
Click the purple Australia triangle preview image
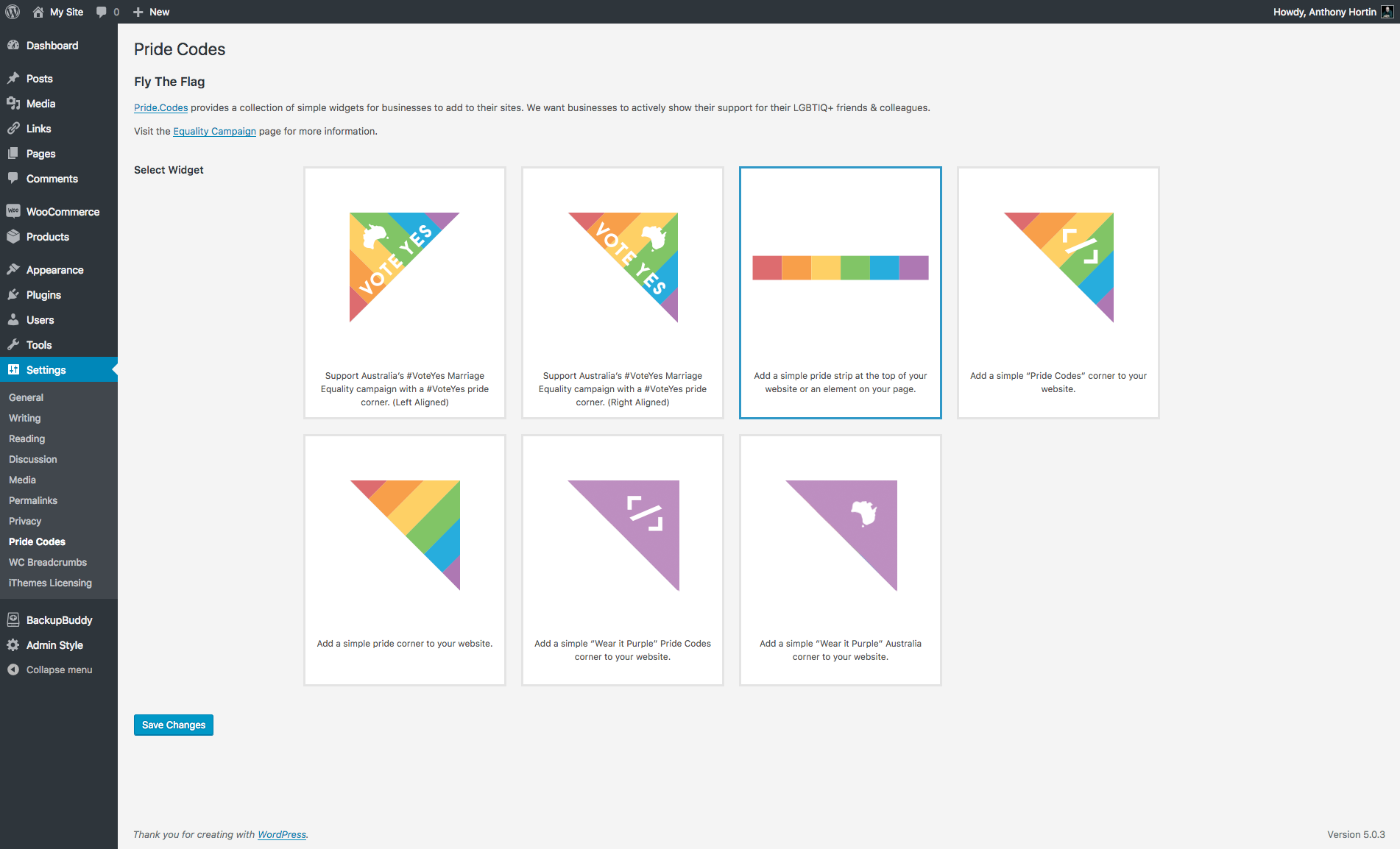pyautogui.click(x=841, y=536)
